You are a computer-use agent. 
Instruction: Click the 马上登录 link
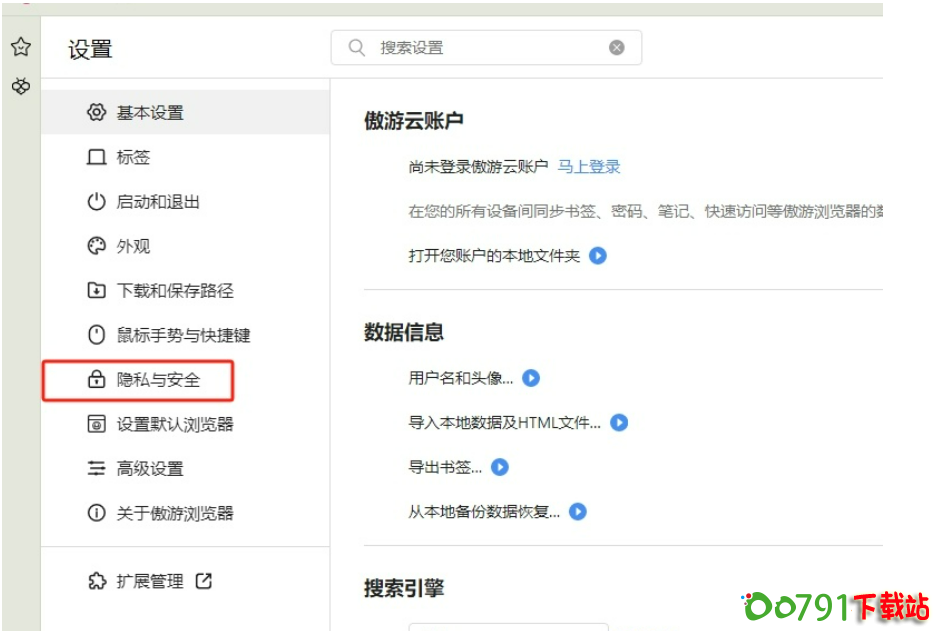[x=589, y=166]
